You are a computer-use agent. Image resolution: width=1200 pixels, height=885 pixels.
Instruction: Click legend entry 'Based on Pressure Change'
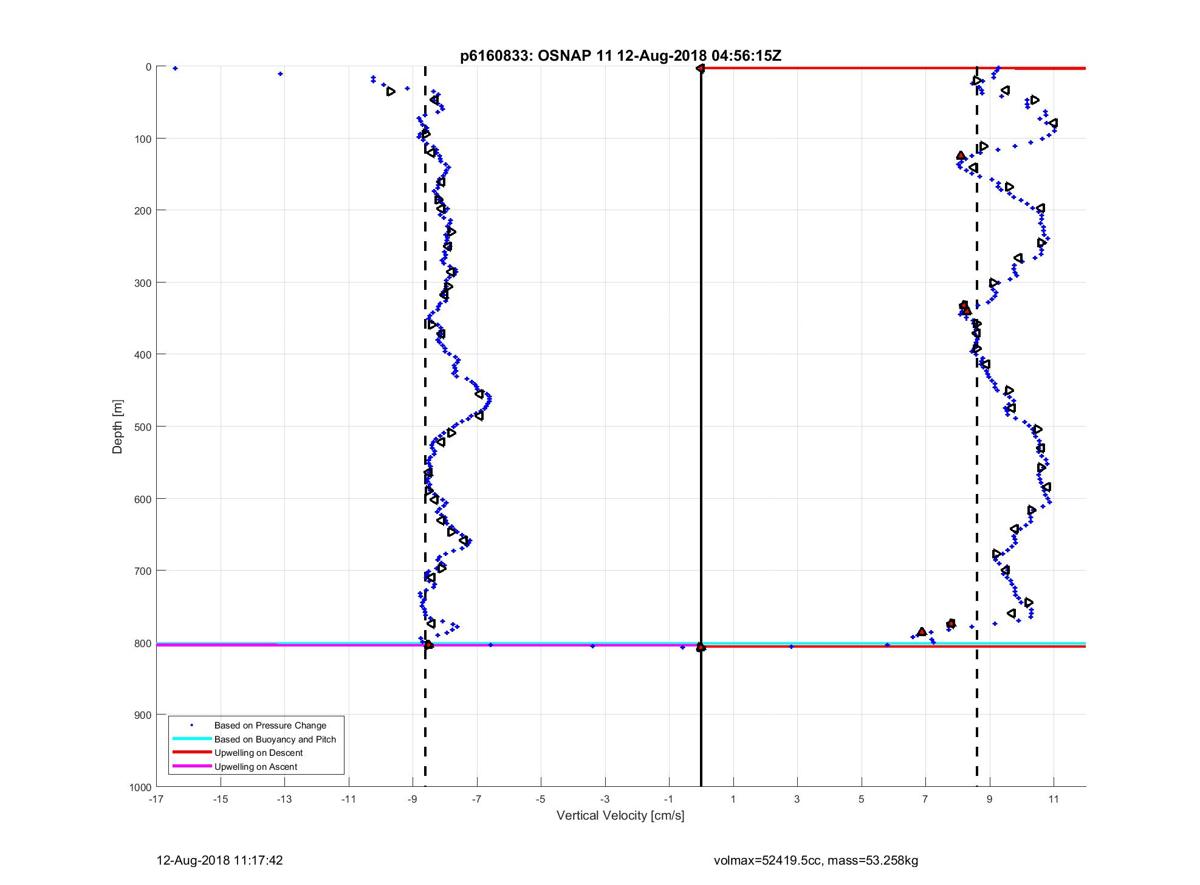(270, 725)
